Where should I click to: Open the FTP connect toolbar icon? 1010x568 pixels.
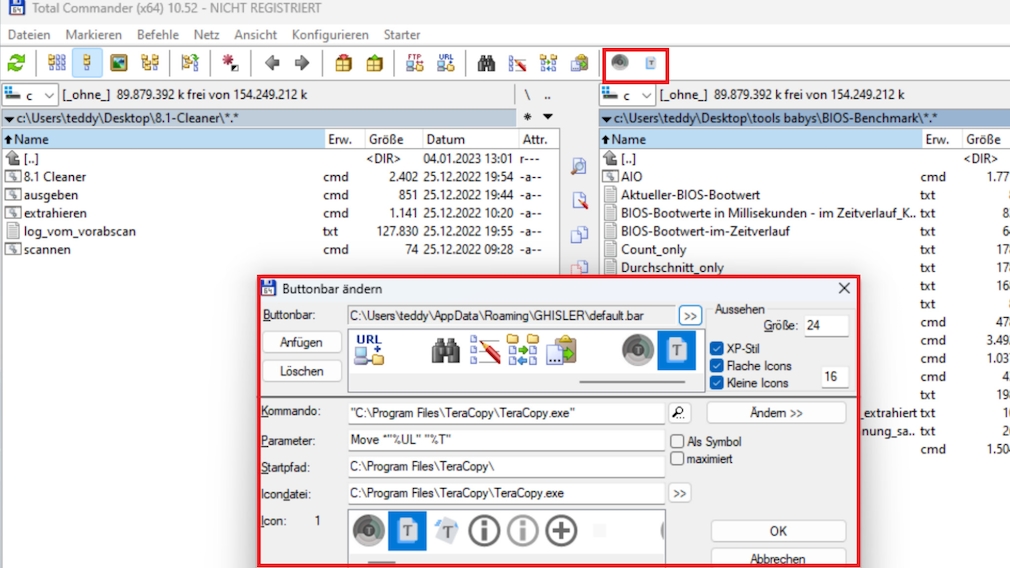tap(415, 63)
